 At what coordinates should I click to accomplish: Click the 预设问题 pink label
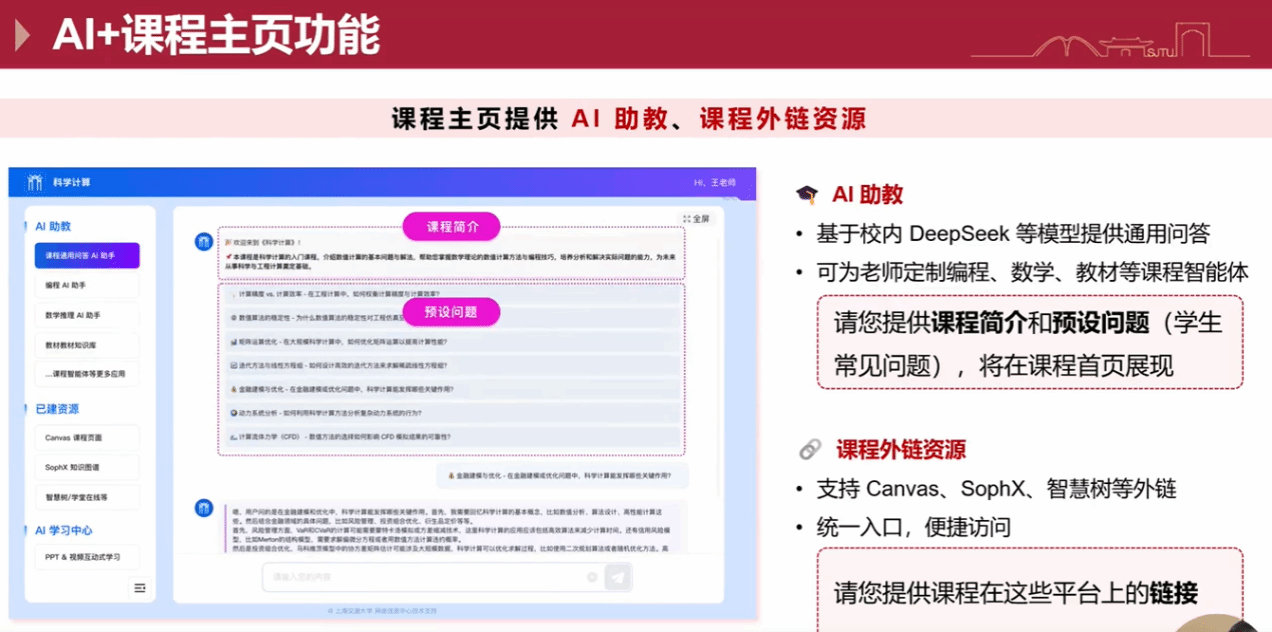[x=451, y=312]
